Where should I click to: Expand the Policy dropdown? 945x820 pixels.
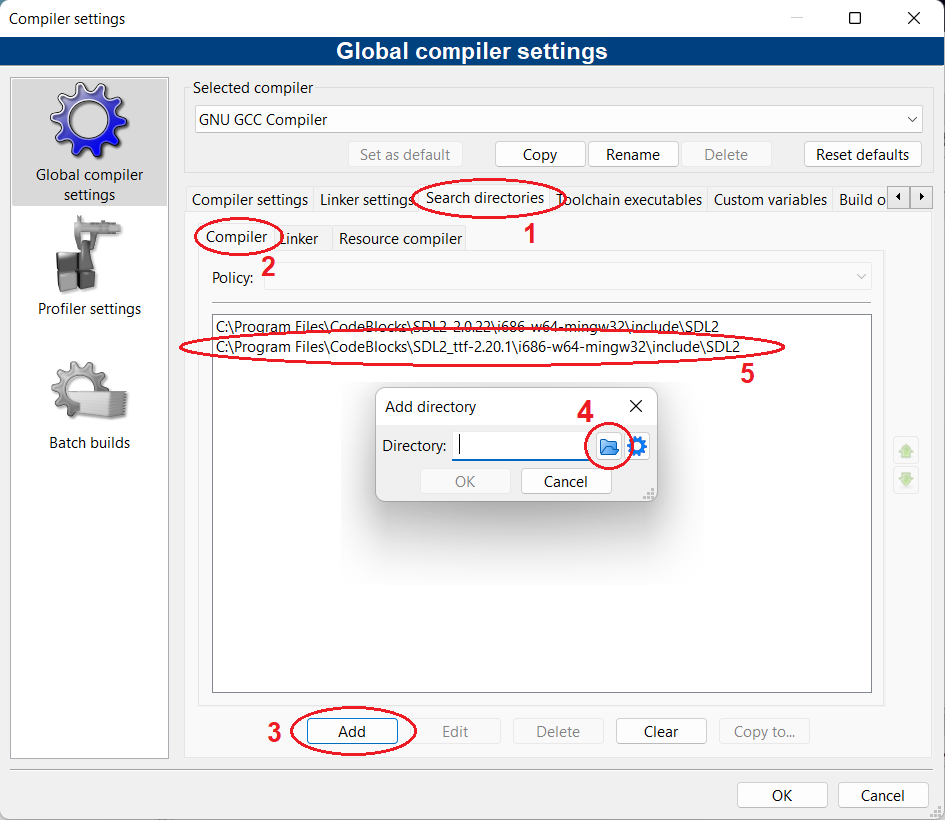[x=568, y=277]
